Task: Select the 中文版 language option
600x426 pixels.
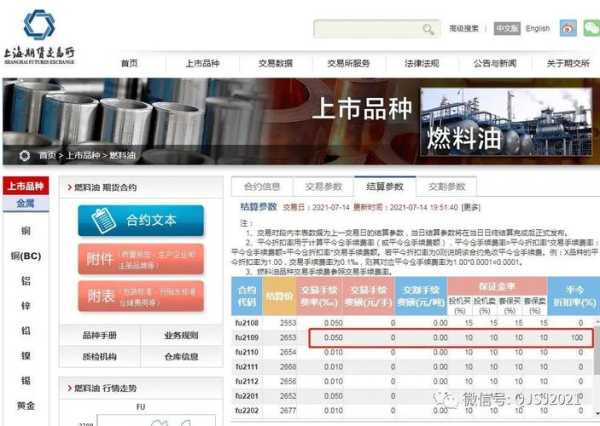Action: tap(506, 29)
